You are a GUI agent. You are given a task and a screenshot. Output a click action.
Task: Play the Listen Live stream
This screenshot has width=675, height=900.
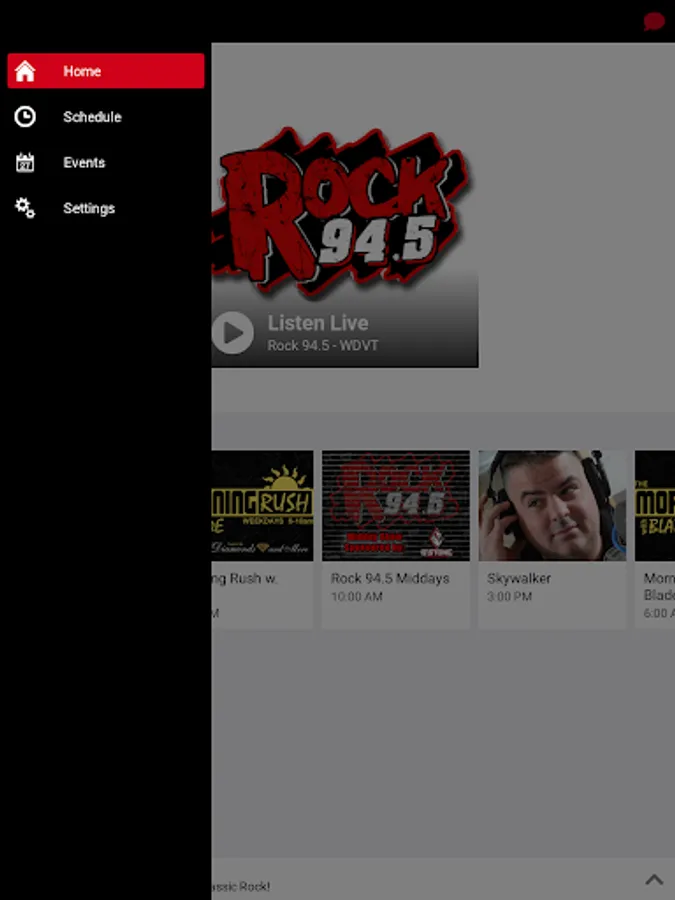click(x=232, y=333)
